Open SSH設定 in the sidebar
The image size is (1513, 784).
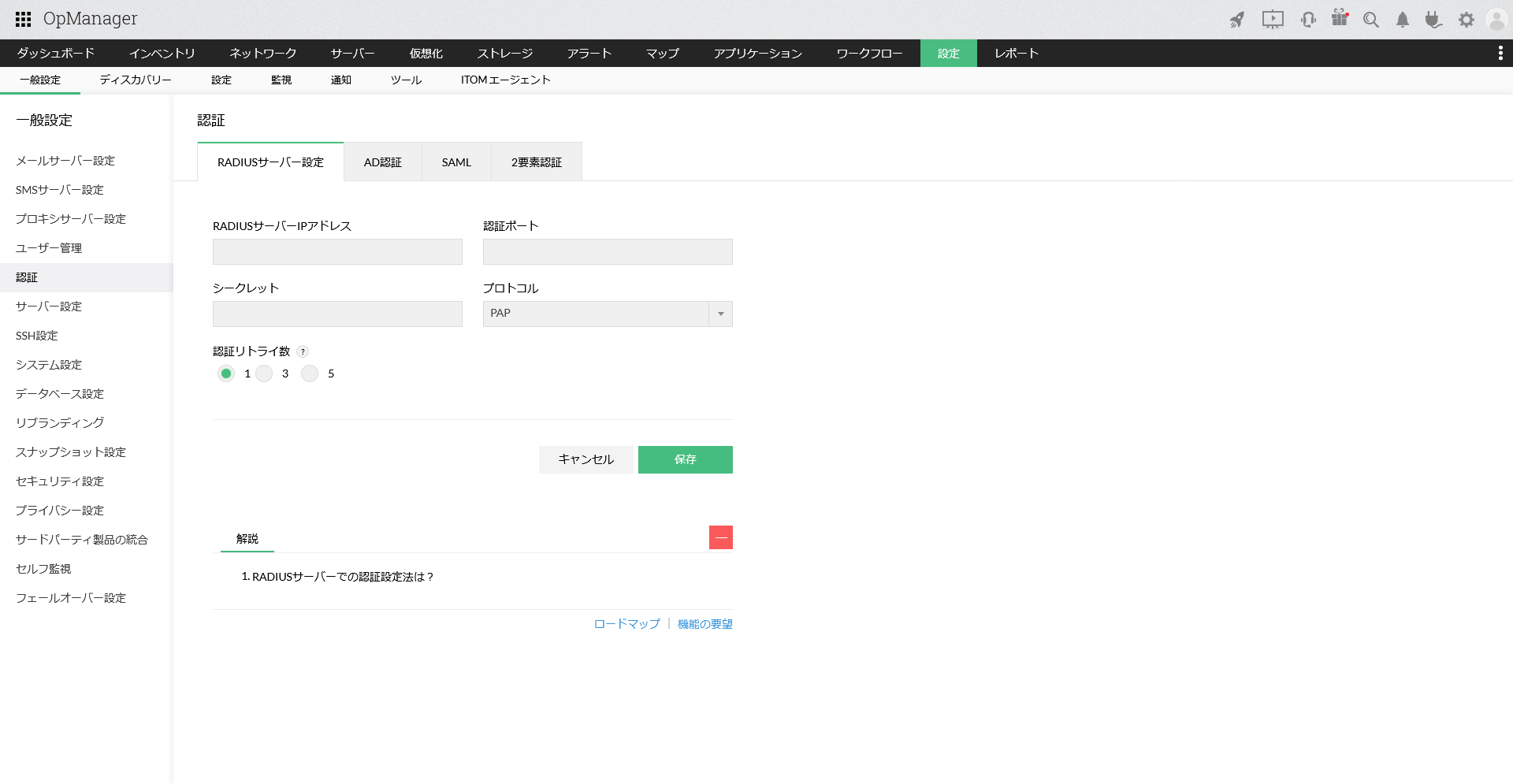pyautogui.click(x=87, y=336)
